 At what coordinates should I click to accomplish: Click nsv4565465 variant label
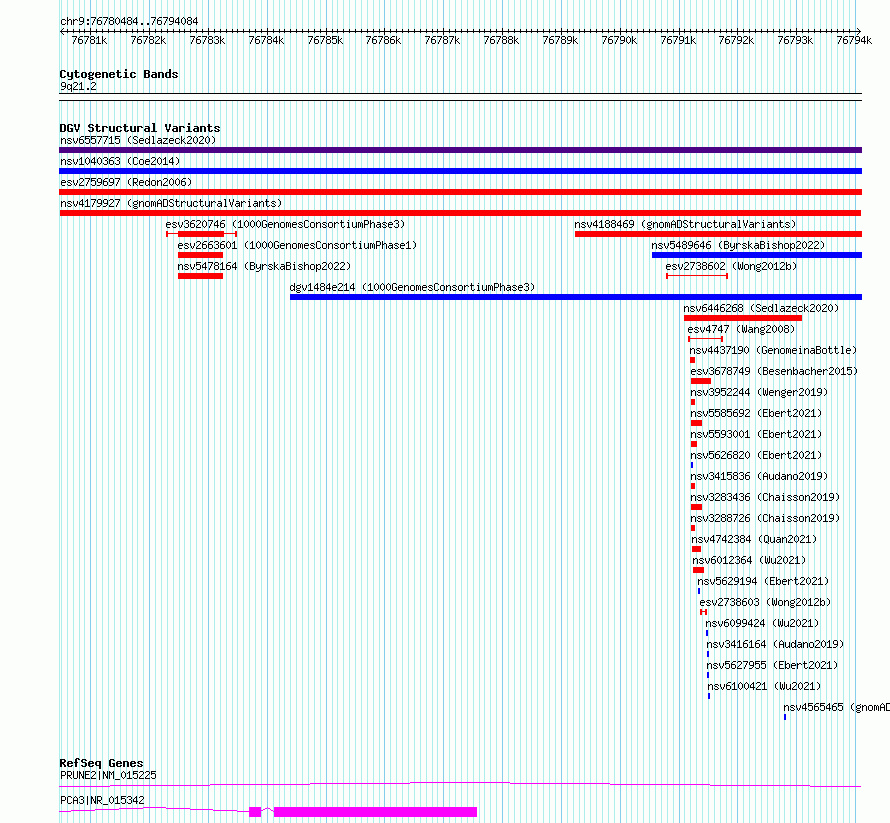click(x=836, y=707)
